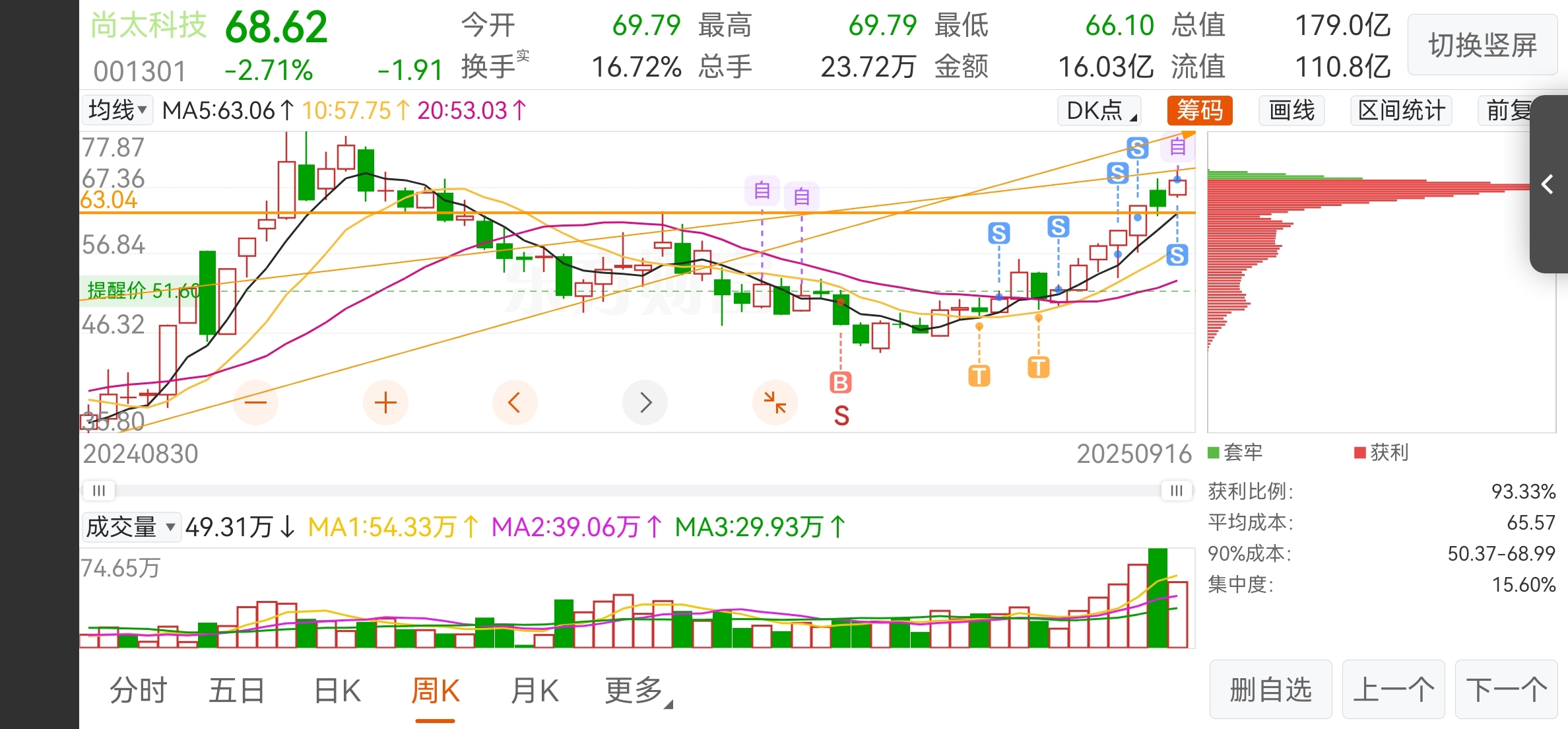Tap the 平均成本 65.57 value
Screen dimensions: 1568x729
[1531, 522]
